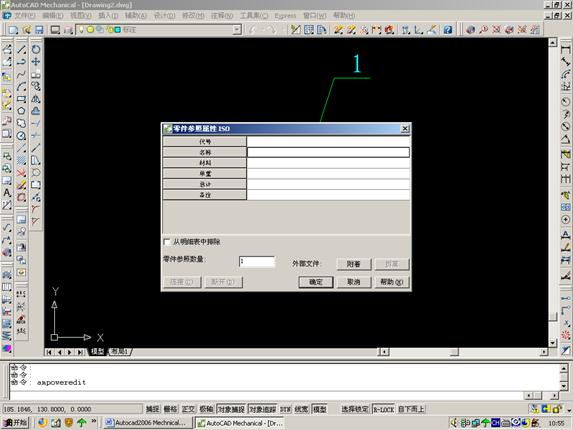Click the status bar tray menu arrow

(x=569, y=410)
